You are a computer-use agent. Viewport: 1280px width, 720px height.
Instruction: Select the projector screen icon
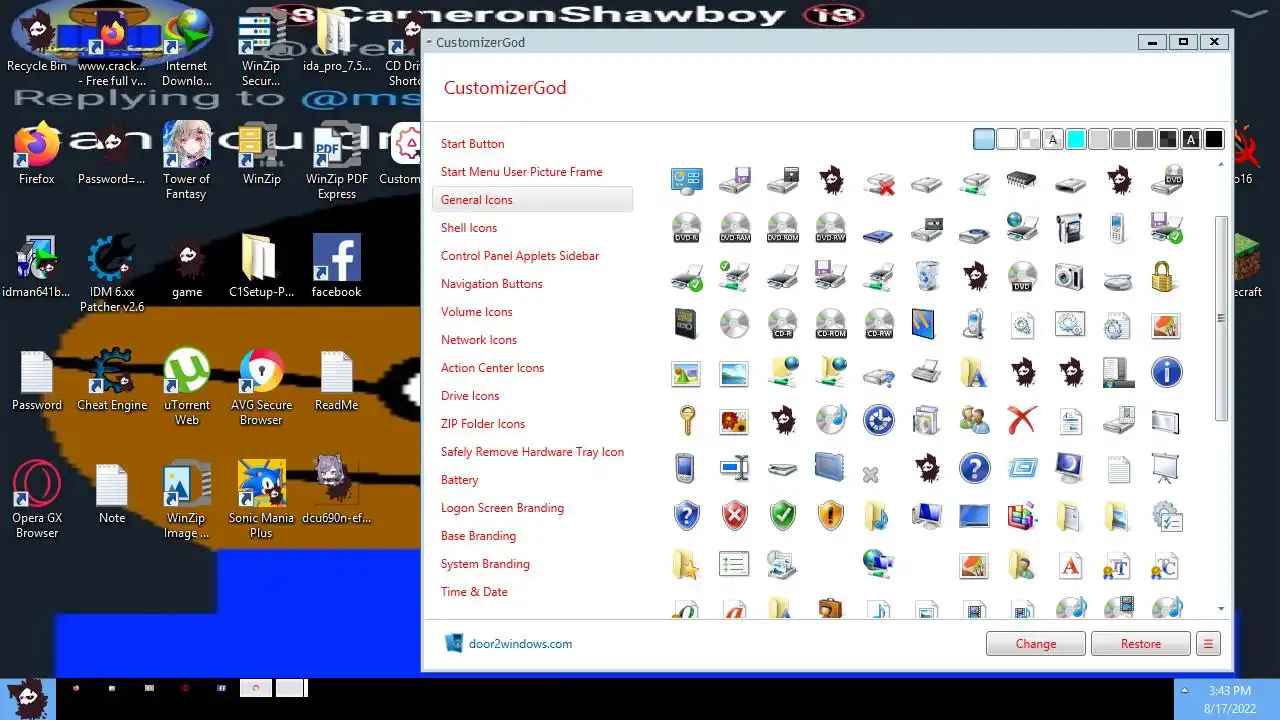point(1166,469)
